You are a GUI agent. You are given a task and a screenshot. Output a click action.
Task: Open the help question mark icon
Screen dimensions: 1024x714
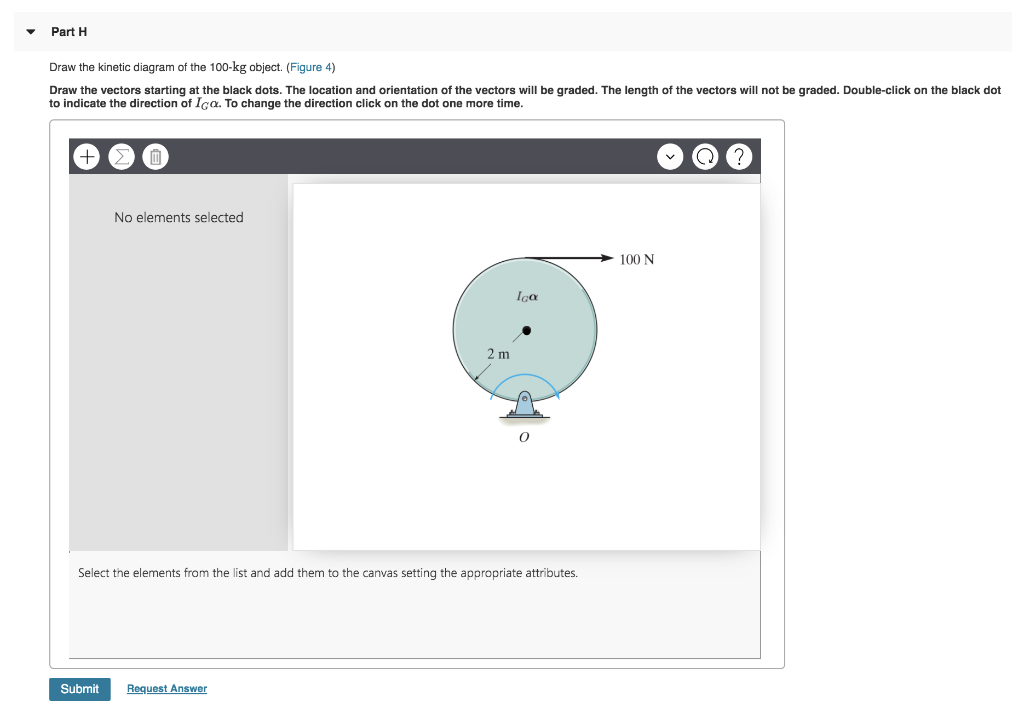coord(739,156)
